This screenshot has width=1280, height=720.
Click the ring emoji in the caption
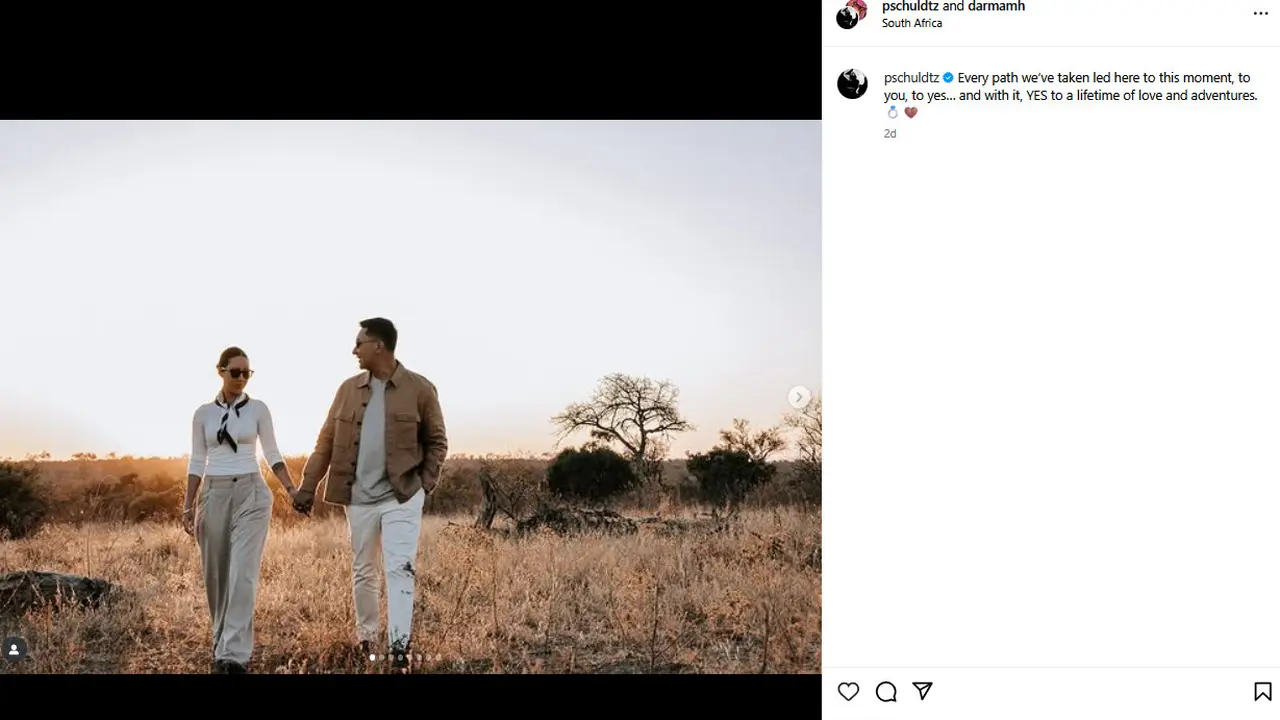coord(893,113)
